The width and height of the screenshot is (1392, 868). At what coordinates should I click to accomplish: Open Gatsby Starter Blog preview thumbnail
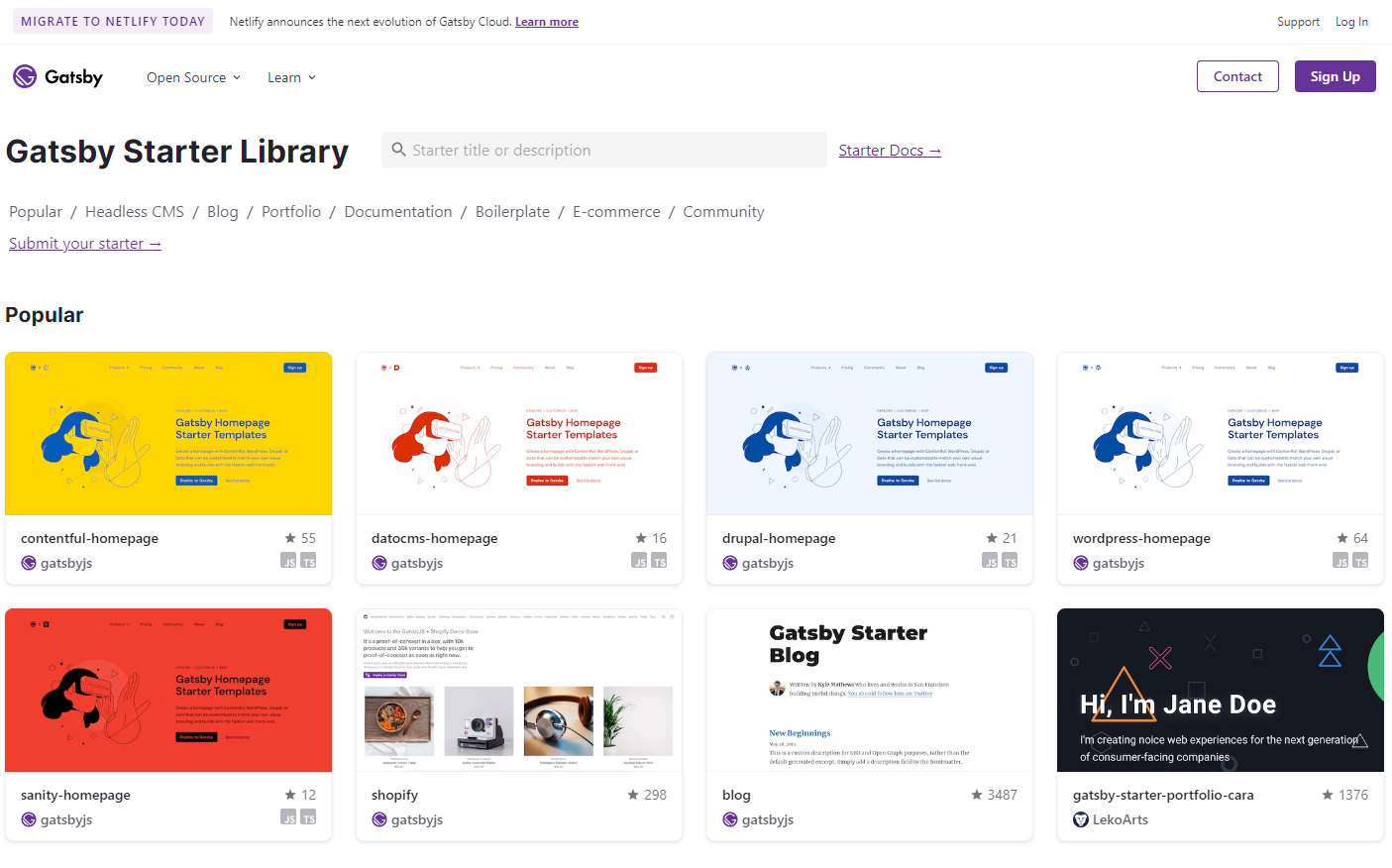point(870,690)
